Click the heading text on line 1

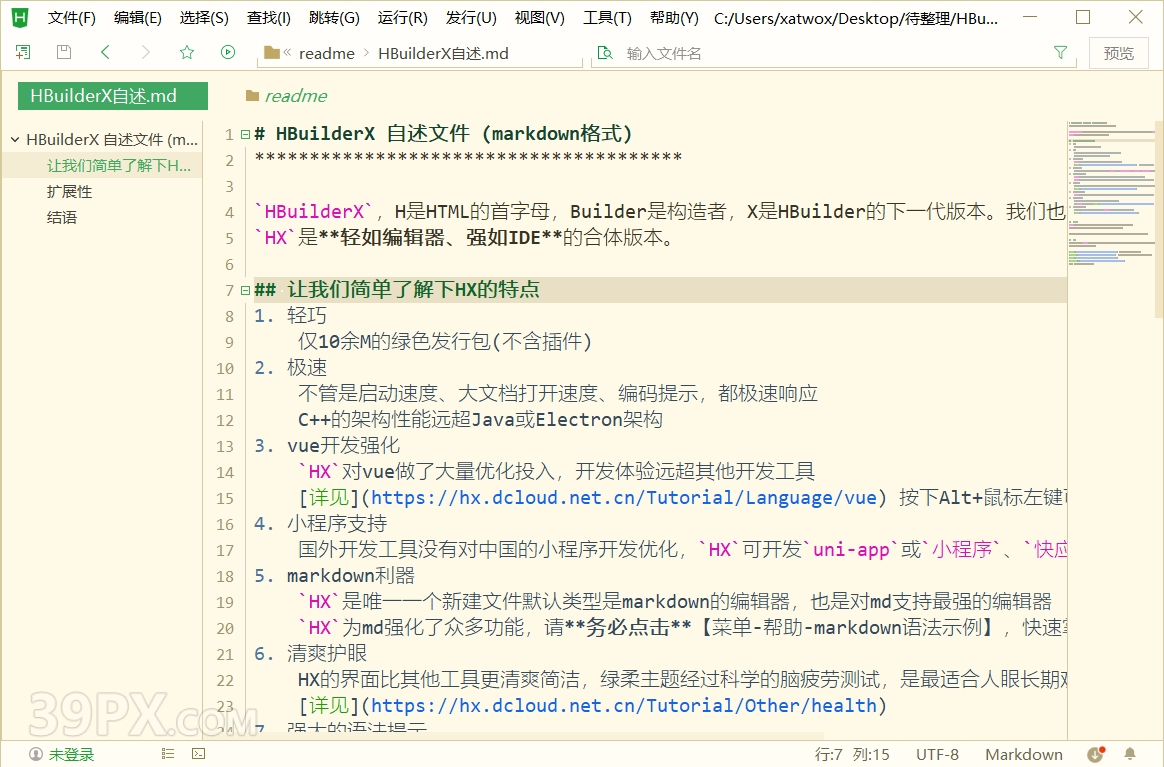point(443,134)
